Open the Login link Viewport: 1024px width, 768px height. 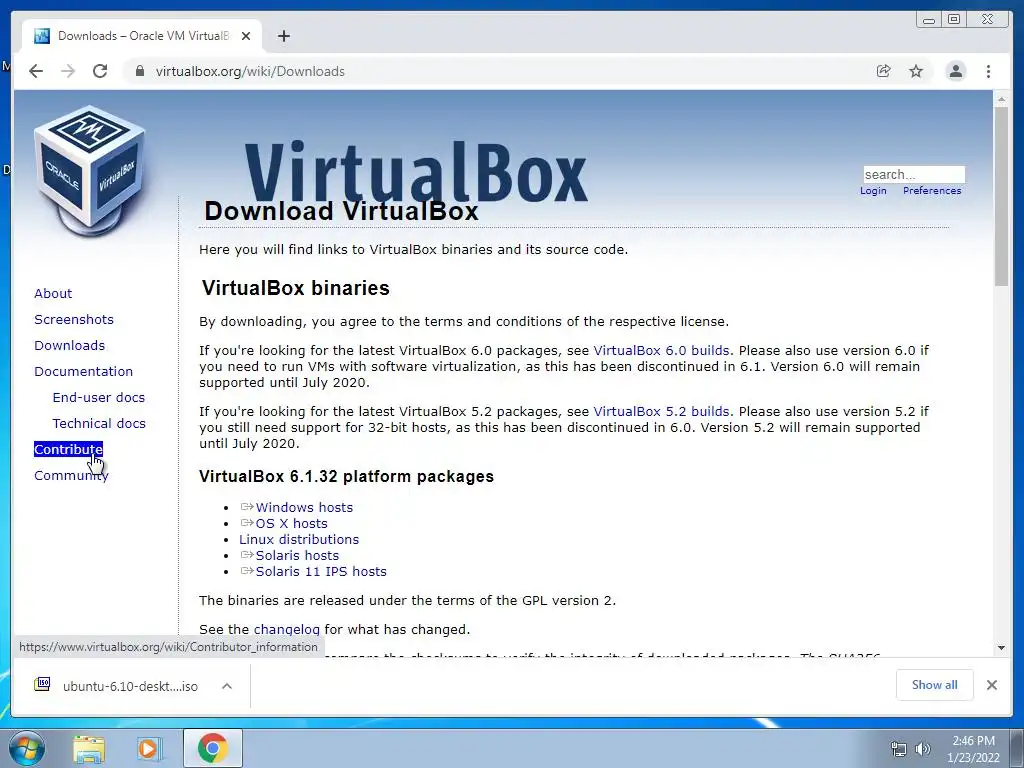873,191
